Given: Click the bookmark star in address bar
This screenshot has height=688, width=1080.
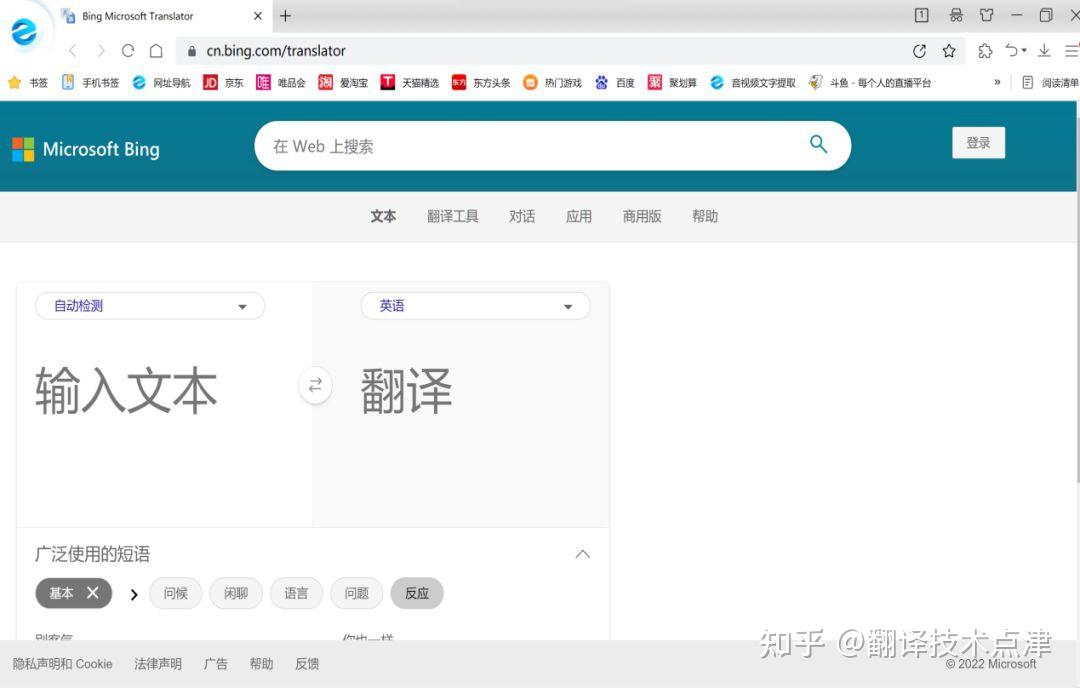Looking at the screenshot, I should [x=949, y=50].
